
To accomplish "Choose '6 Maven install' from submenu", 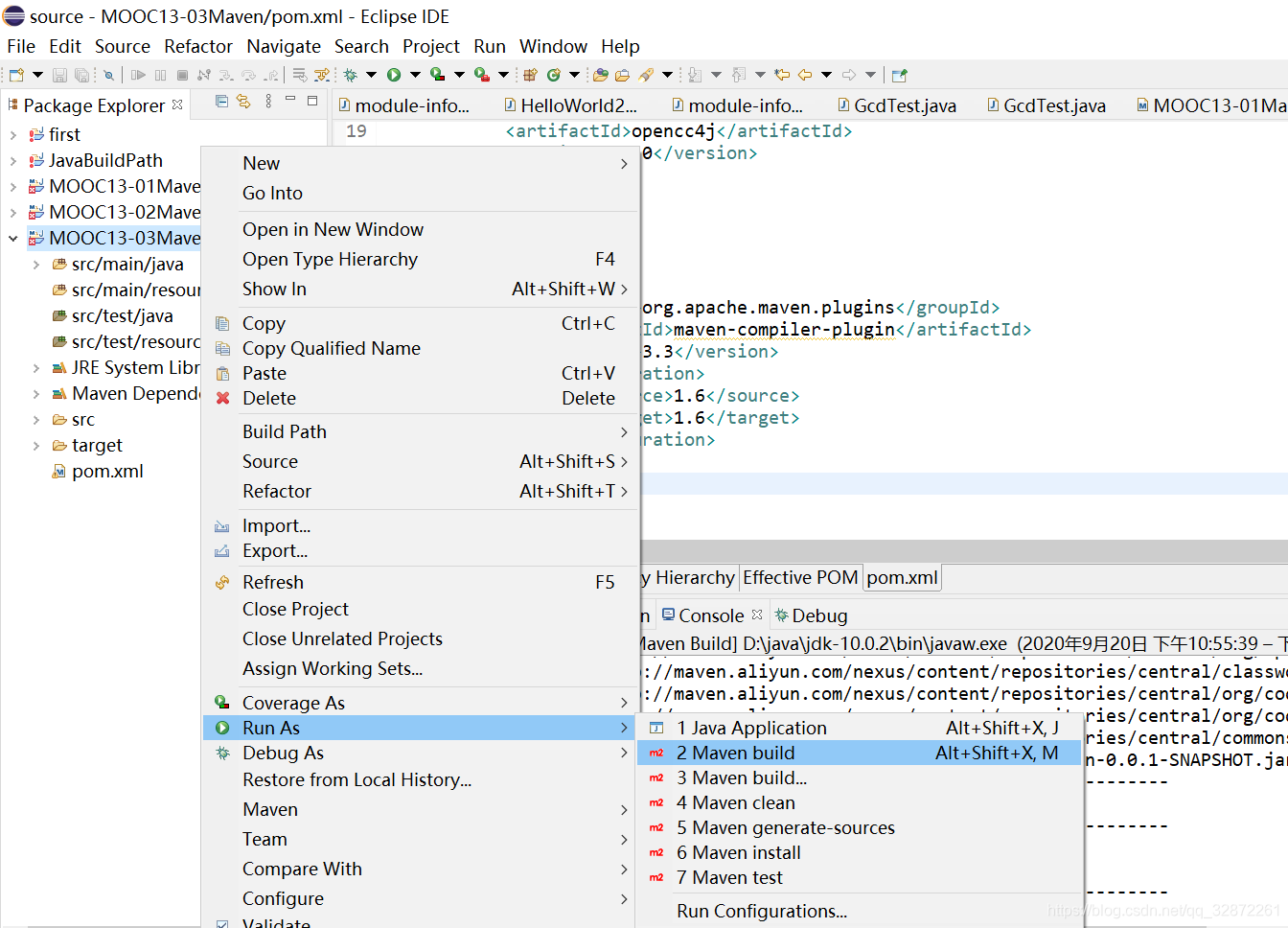I will tap(860, 853).
